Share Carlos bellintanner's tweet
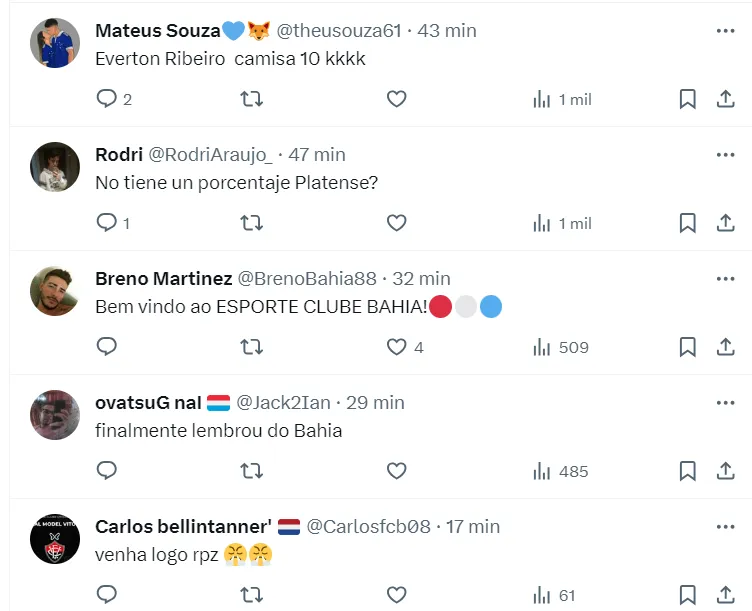The width and height of the screenshot is (752, 611). (726, 595)
